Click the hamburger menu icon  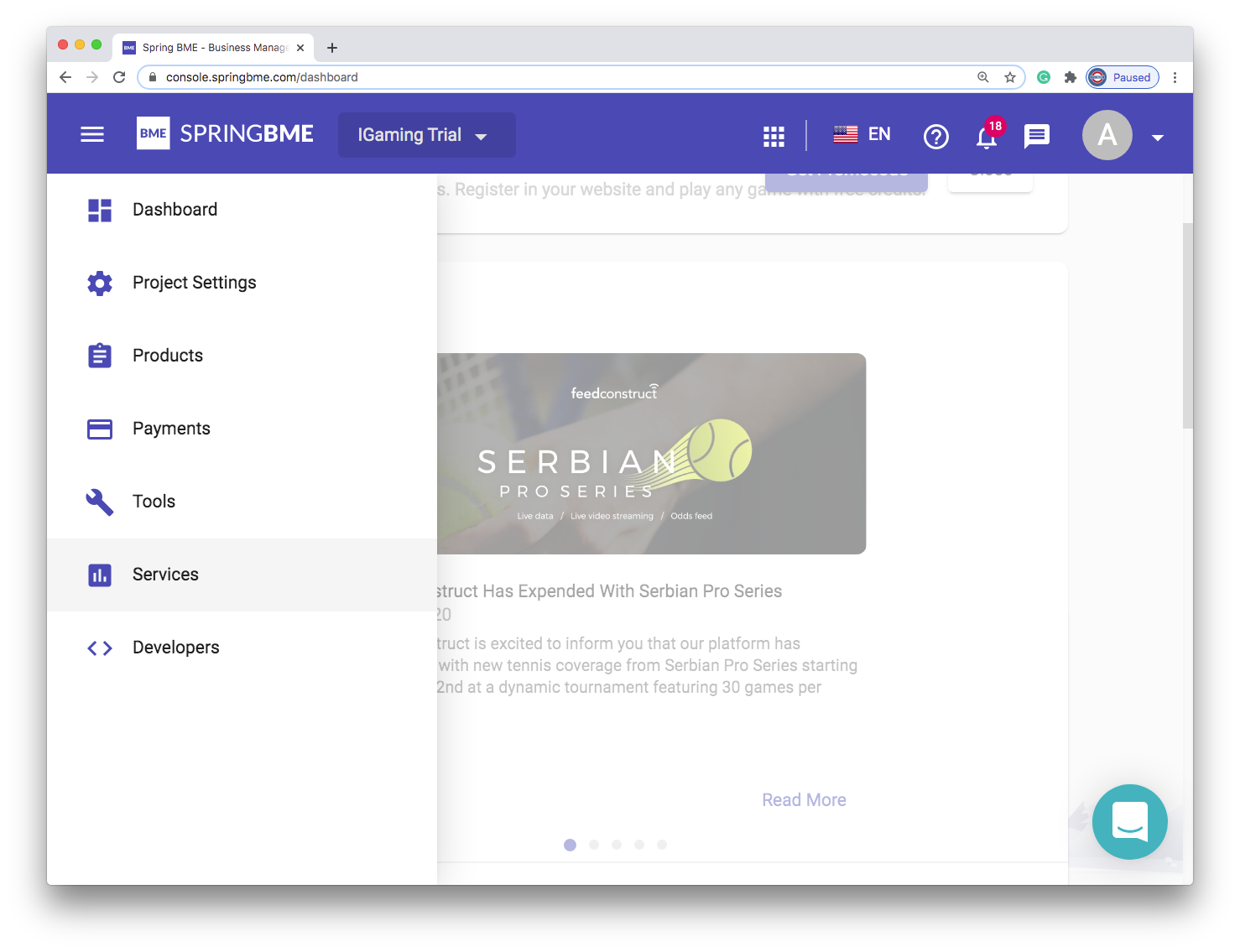(x=92, y=134)
